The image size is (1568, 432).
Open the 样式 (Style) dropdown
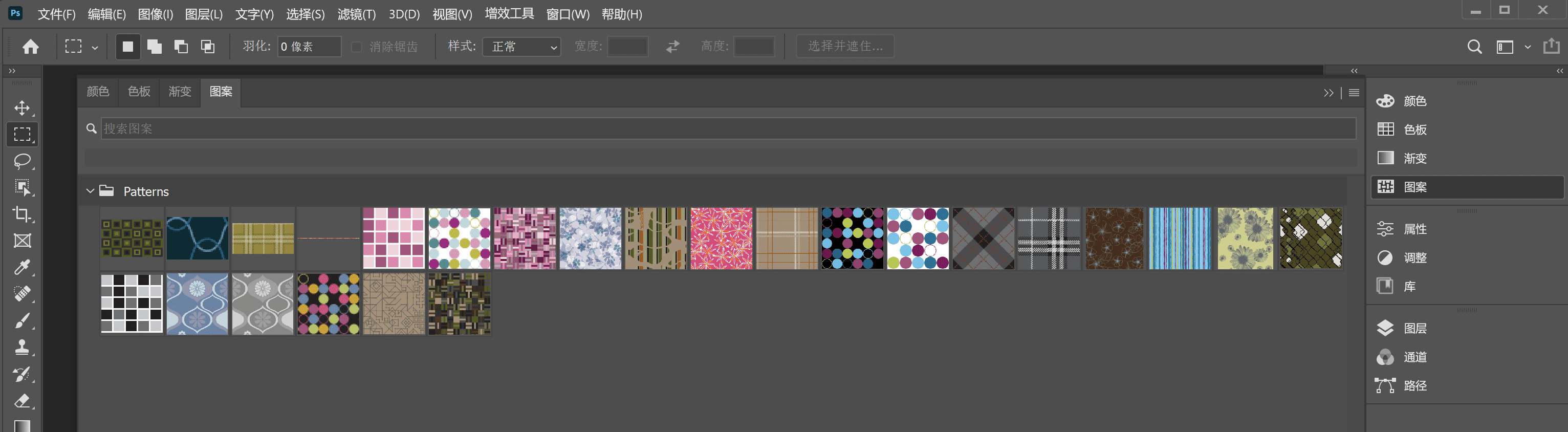(x=521, y=46)
